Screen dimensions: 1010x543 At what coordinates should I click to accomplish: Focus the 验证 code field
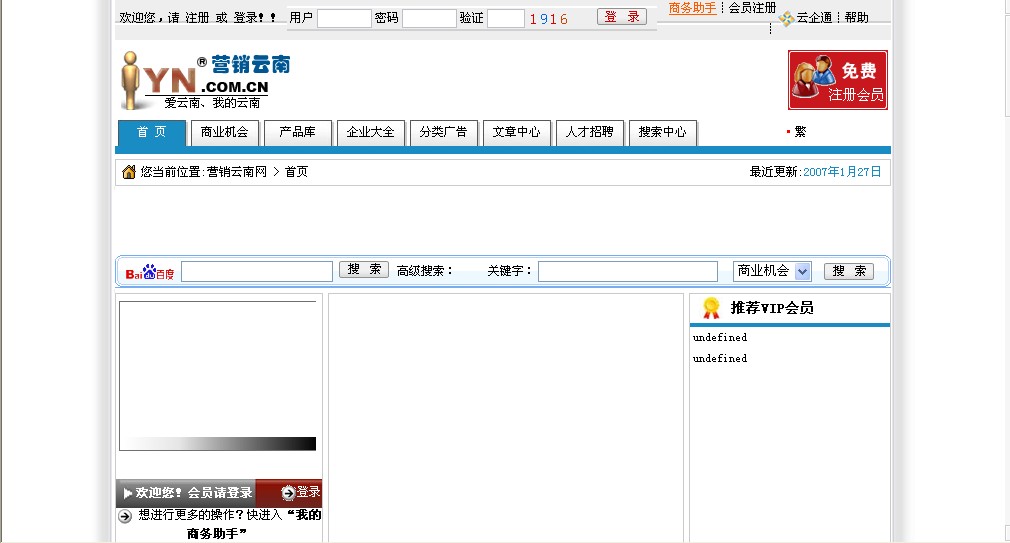506,18
